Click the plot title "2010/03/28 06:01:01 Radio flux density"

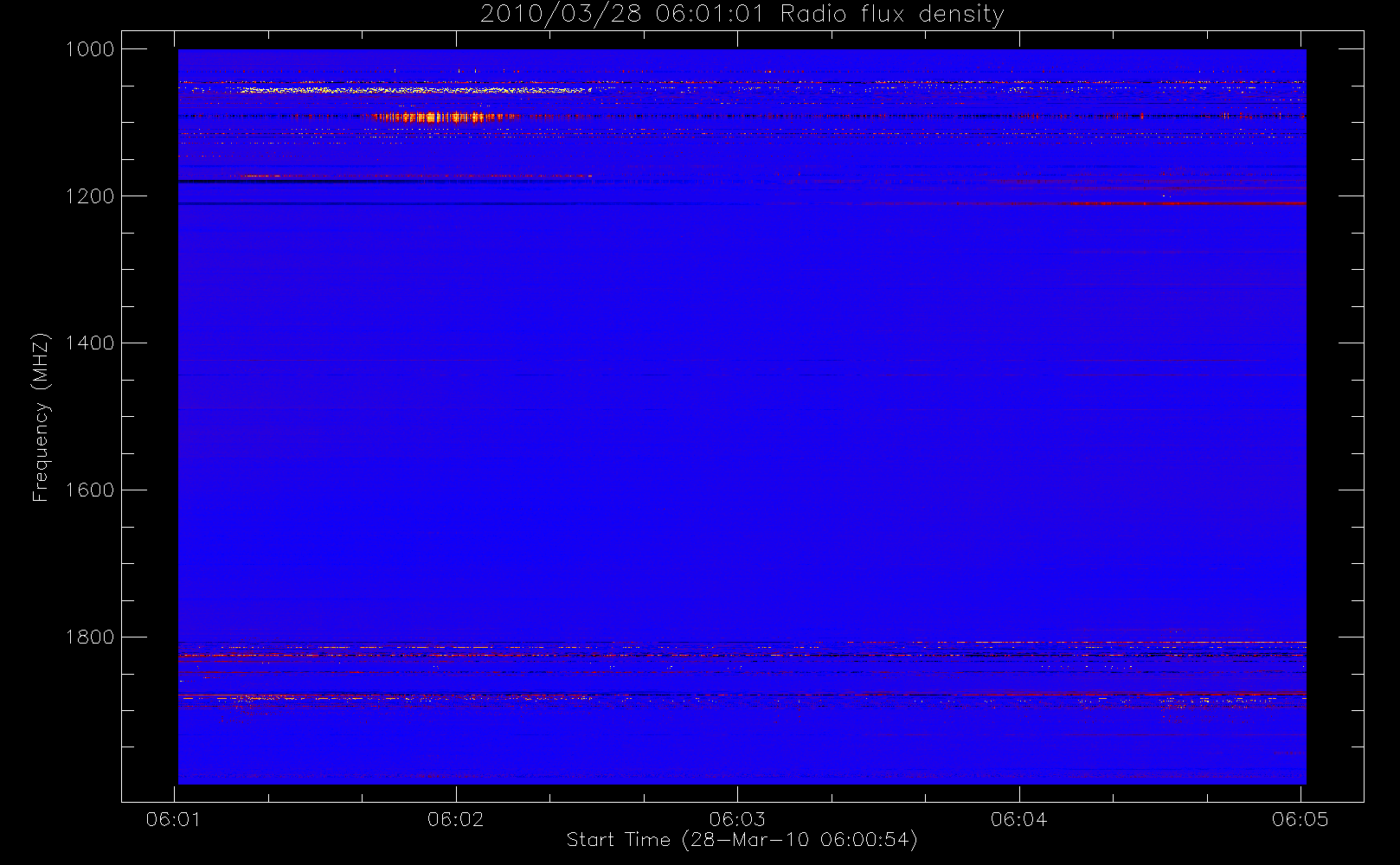tap(742, 14)
